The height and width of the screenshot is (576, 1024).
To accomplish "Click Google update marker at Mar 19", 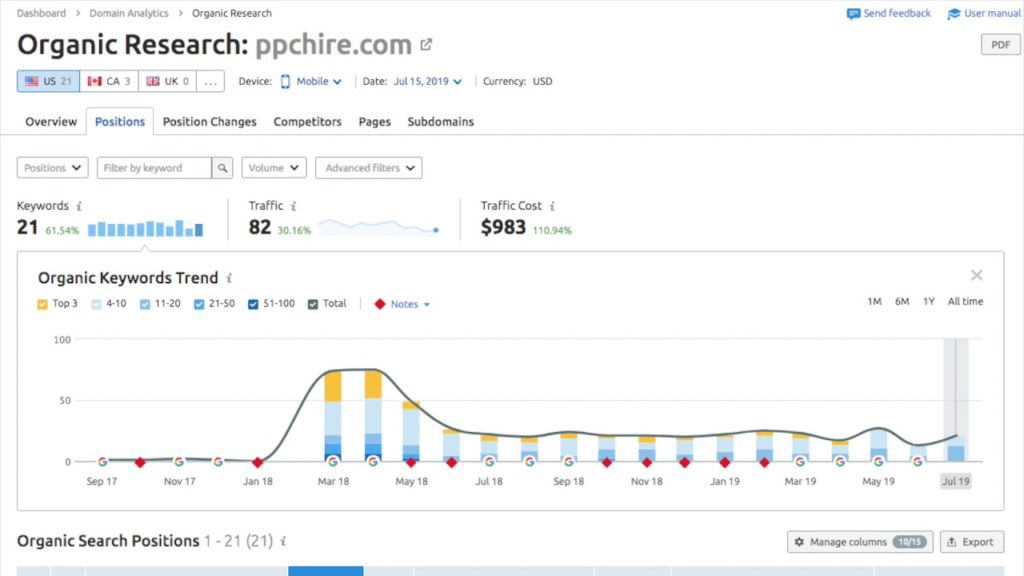I will [800, 462].
